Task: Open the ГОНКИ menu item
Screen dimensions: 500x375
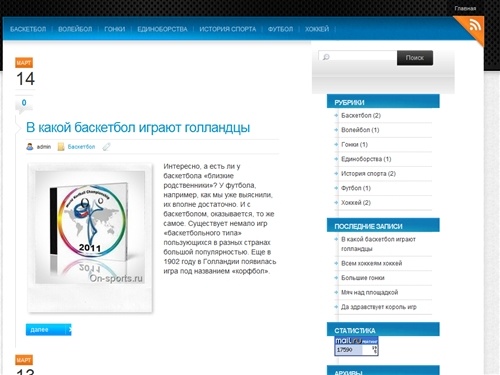Action: [115, 29]
